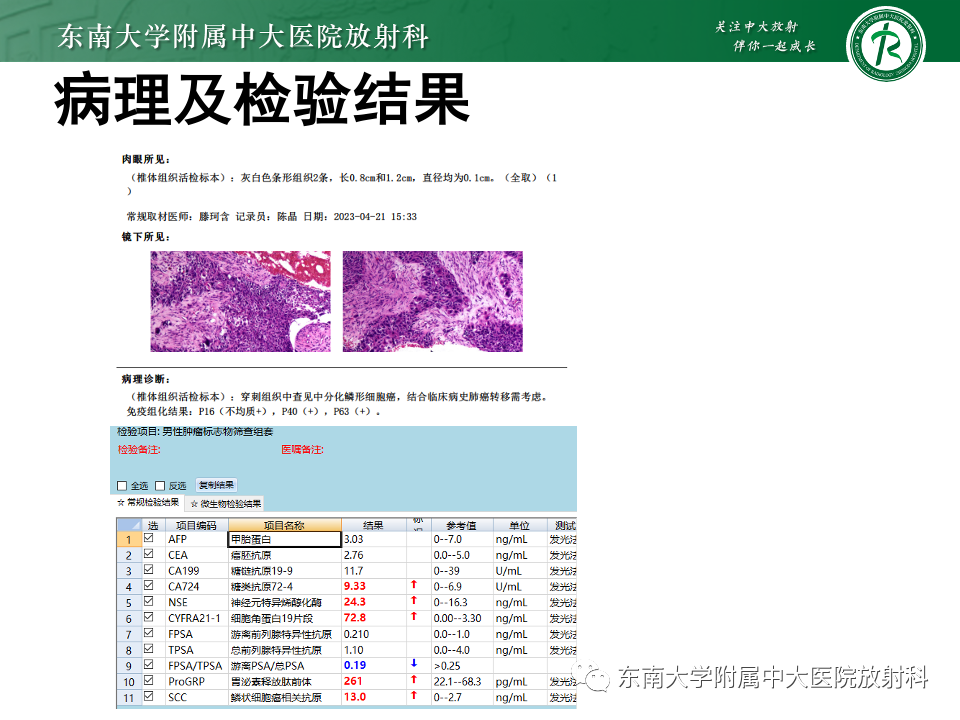Viewport: 960px width, 720px height.
Task: Select the 胃泌素释放肽前体 cell
Action: [285, 682]
